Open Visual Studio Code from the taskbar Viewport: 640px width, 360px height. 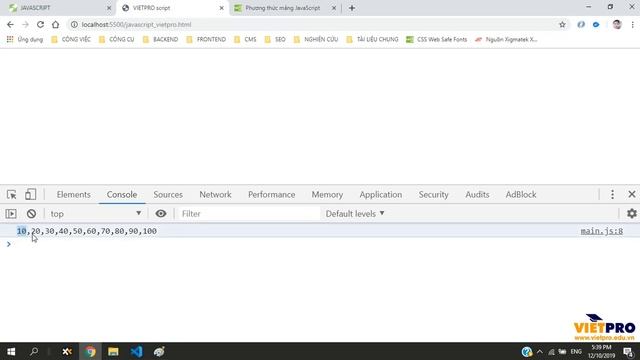(x=136, y=351)
